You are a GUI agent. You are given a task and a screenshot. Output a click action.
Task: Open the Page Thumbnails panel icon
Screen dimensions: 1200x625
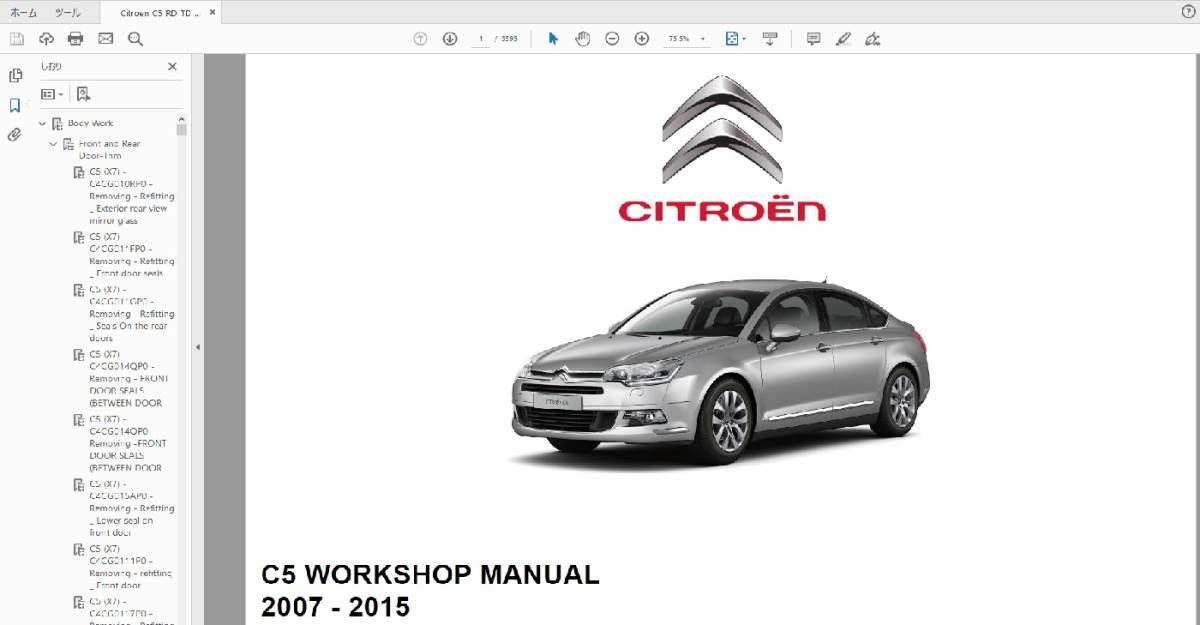tap(15, 75)
